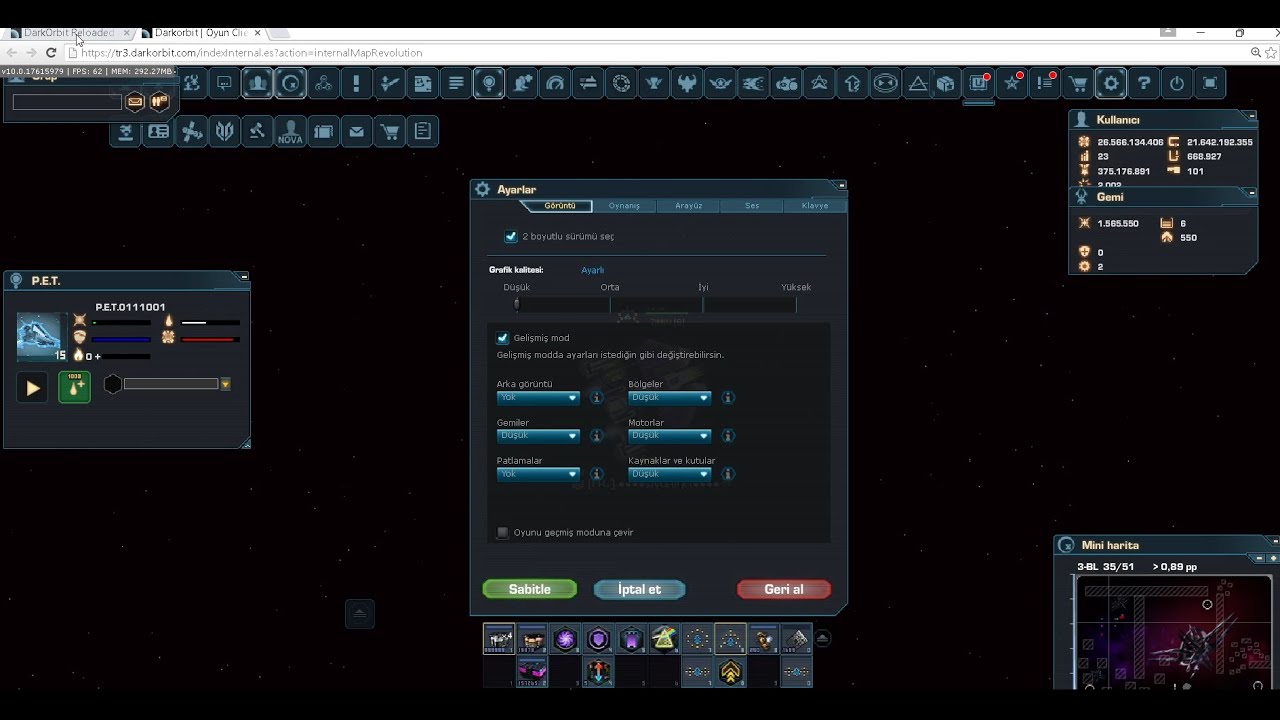Set graphics quality slider to Yüksek
The width and height of the screenshot is (1280, 720).
(x=796, y=304)
